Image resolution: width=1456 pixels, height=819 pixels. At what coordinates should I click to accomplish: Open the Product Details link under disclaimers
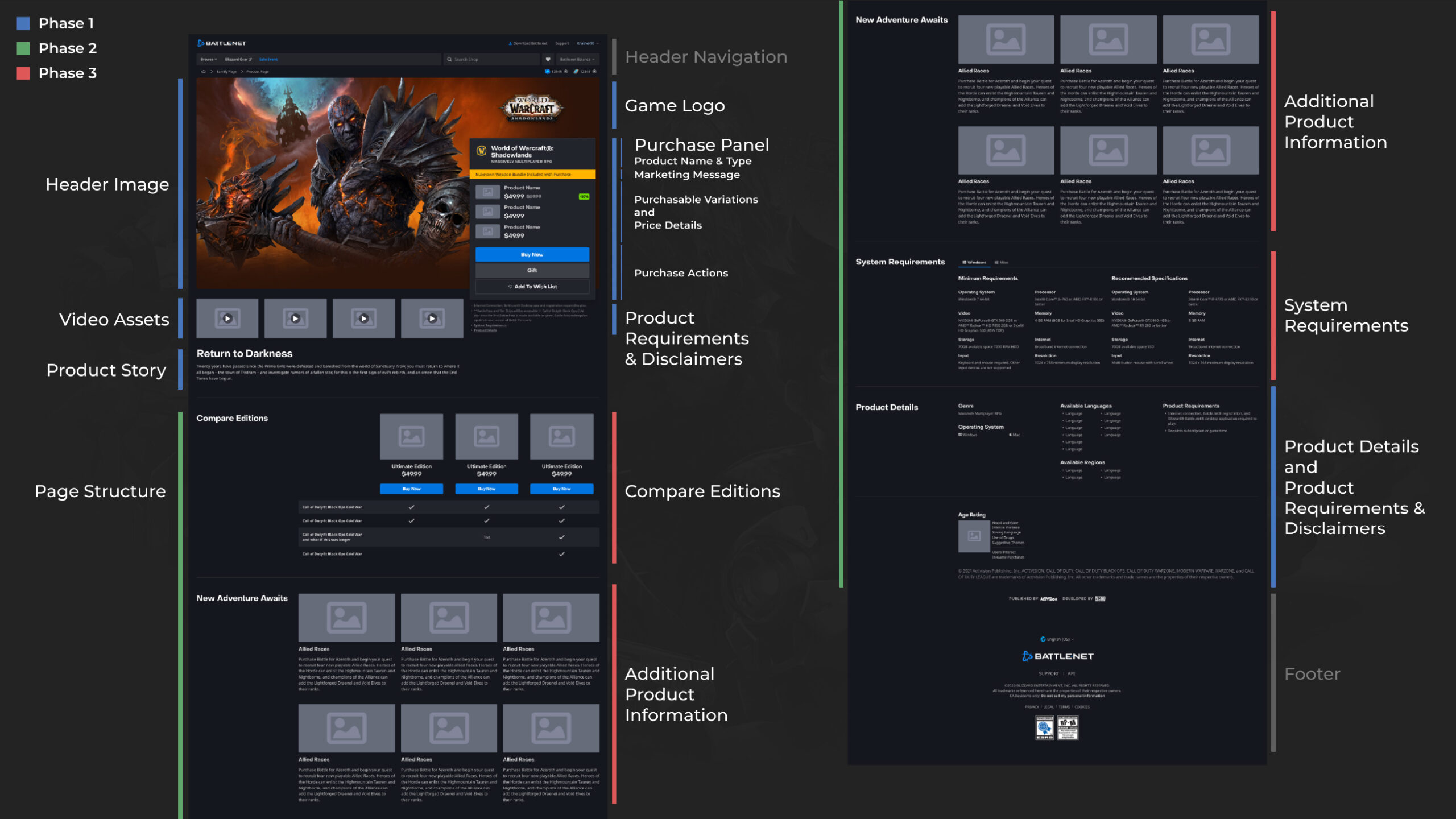point(485,330)
